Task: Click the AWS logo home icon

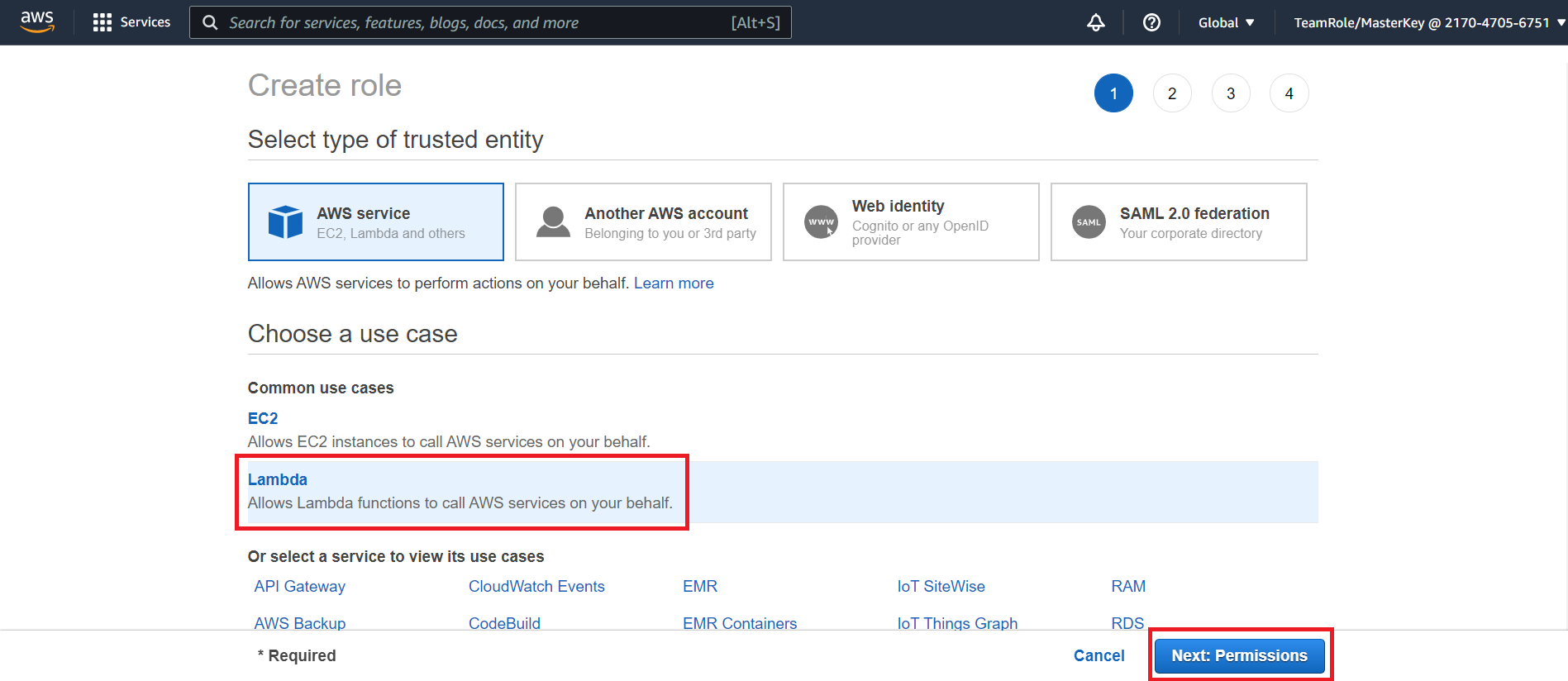Action: click(x=37, y=22)
